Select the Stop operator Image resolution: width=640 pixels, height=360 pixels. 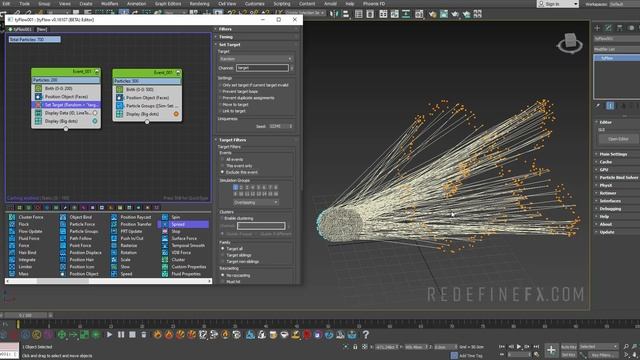click(176, 231)
